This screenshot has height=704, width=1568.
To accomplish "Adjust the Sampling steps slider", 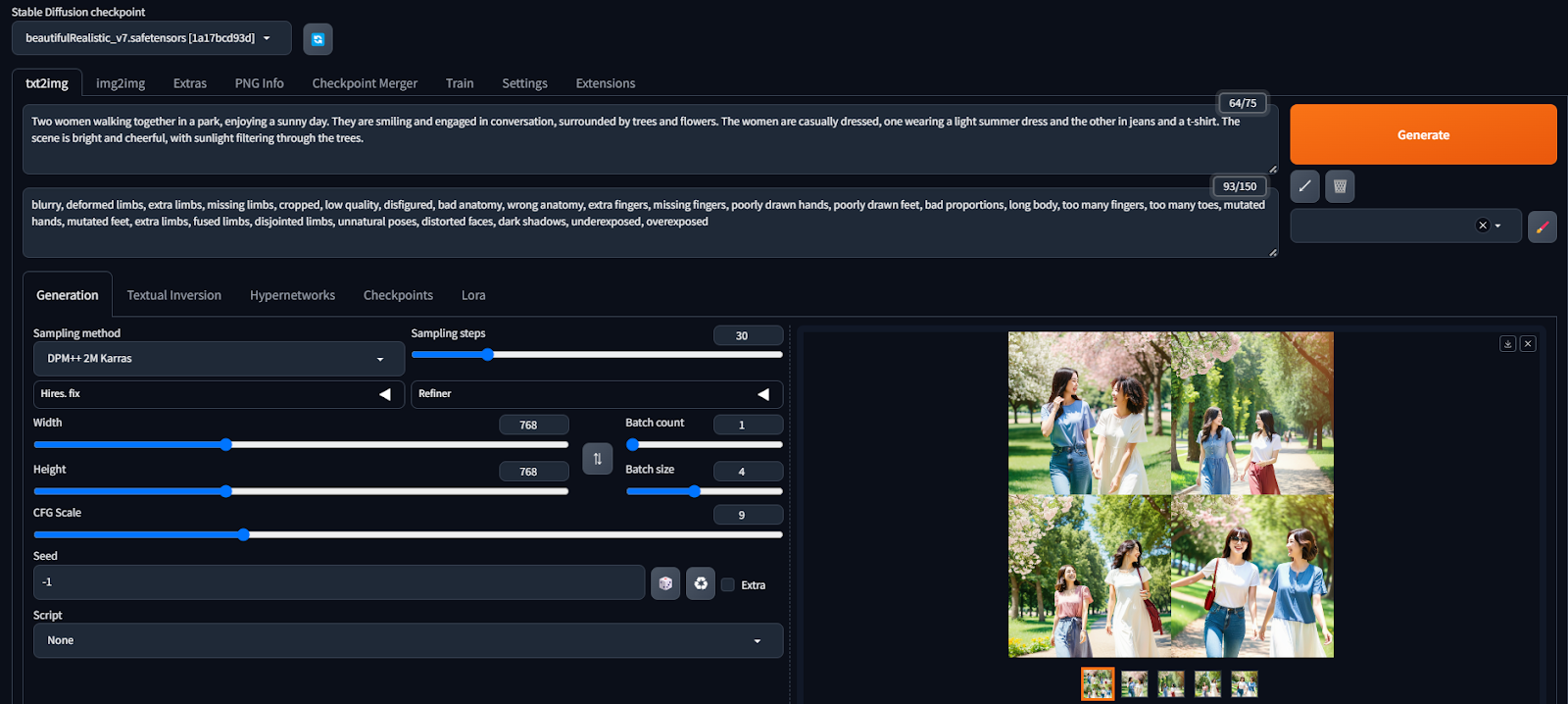I will tap(597, 355).
